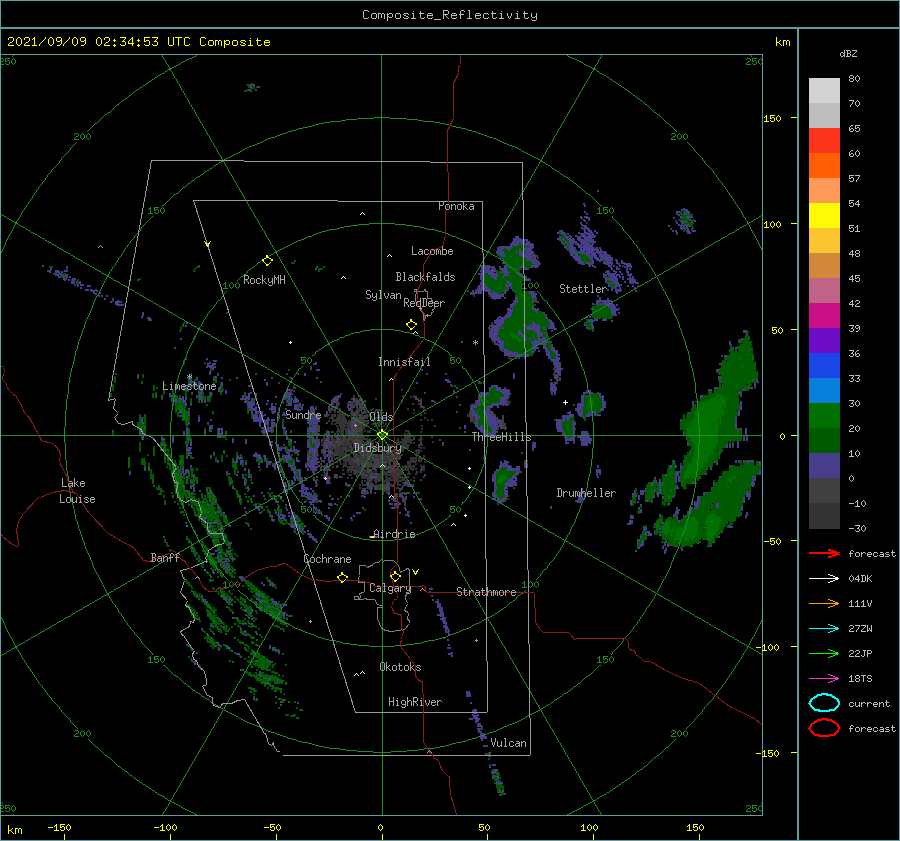Click the Lacombe town label
Viewport: 900px width, 841px height.
432,251
